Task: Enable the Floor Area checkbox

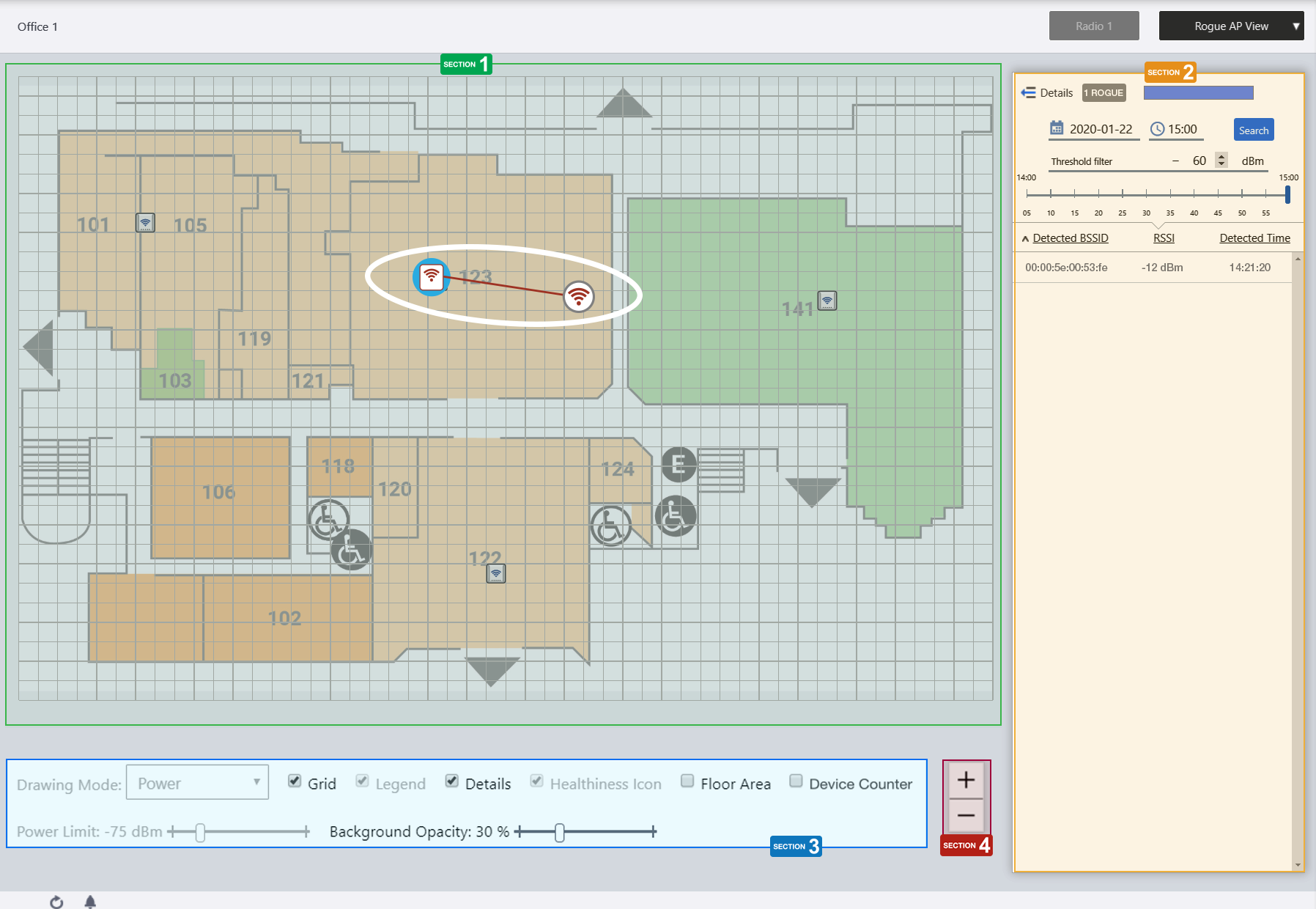Action: coord(687,781)
